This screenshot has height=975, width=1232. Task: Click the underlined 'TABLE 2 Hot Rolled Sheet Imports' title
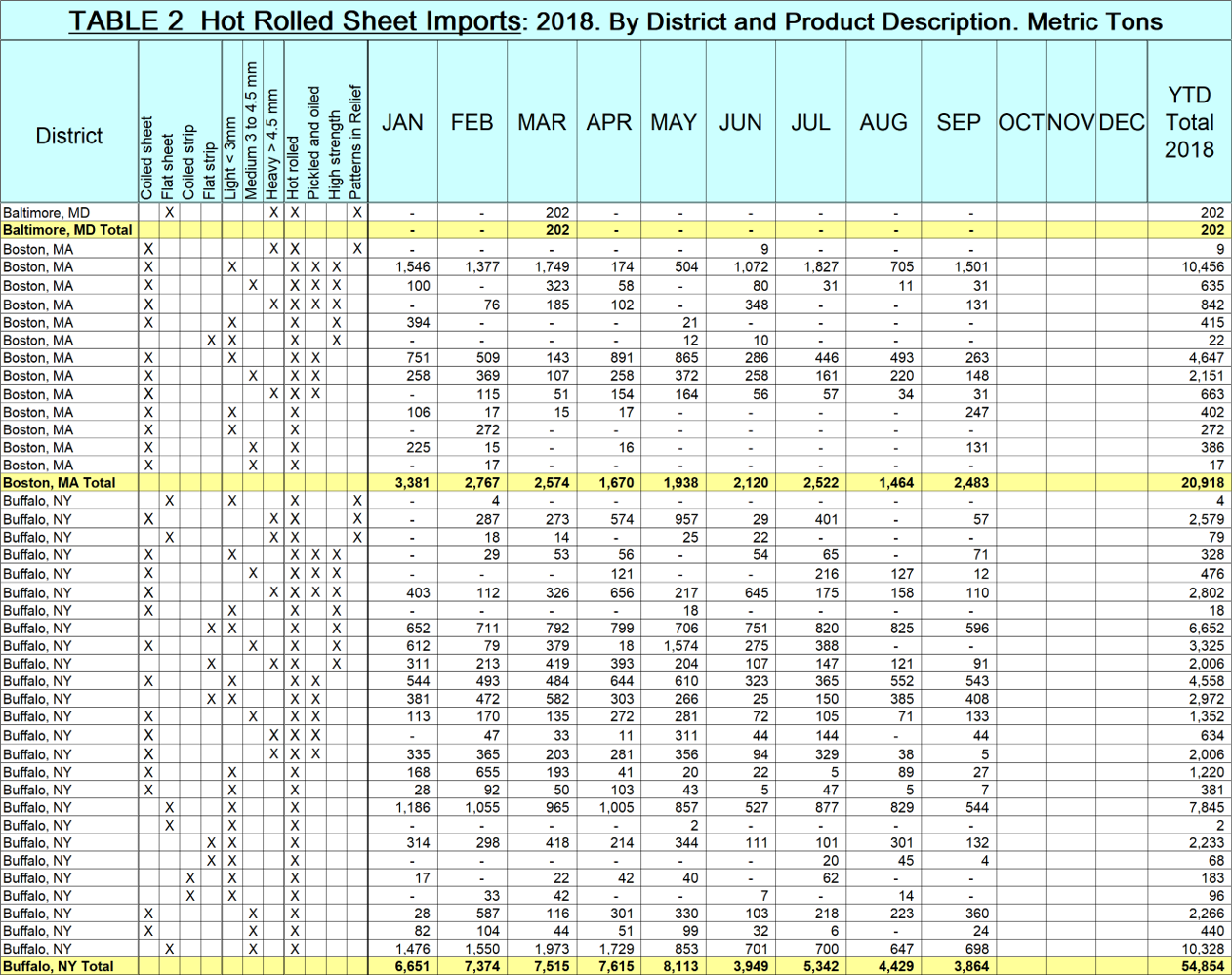pyautogui.click(x=294, y=21)
